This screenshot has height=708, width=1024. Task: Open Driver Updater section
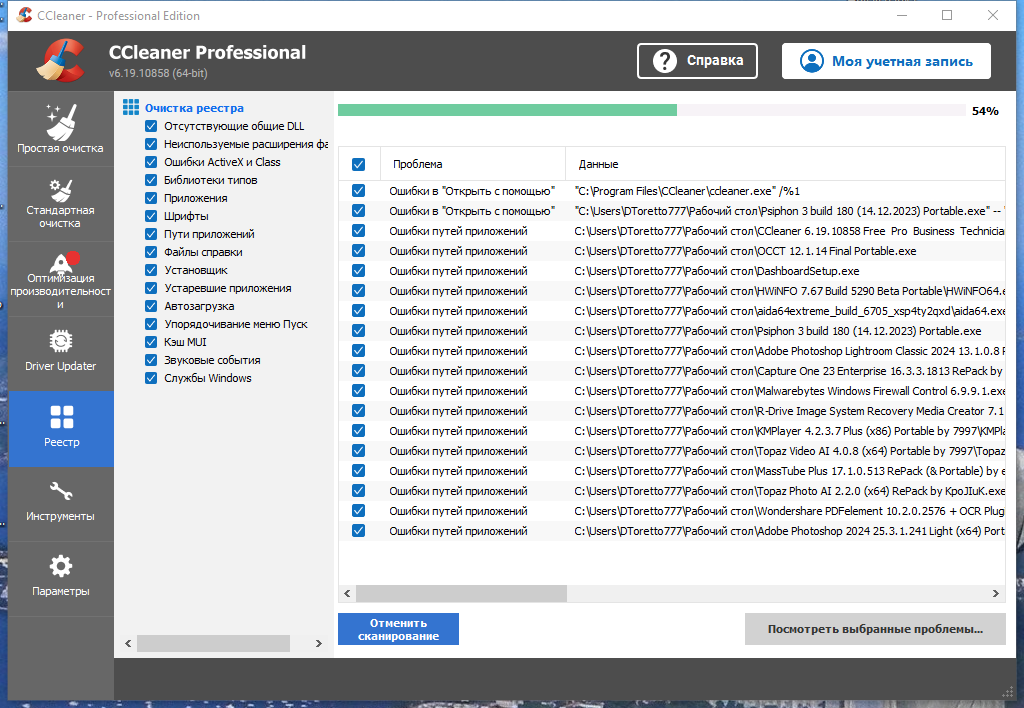61,354
